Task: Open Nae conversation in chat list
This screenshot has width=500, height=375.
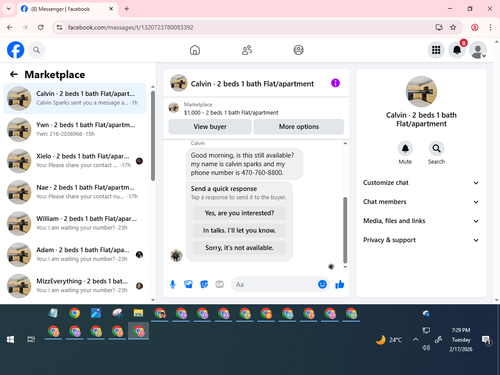Action: coord(75,192)
